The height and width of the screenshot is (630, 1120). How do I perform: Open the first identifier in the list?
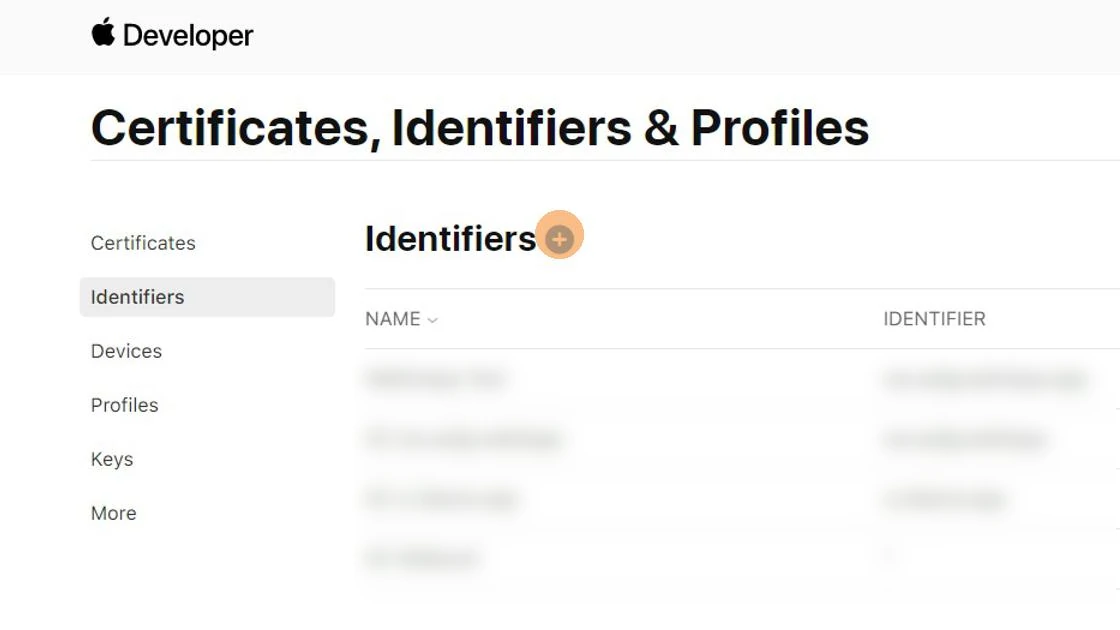click(437, 380)
